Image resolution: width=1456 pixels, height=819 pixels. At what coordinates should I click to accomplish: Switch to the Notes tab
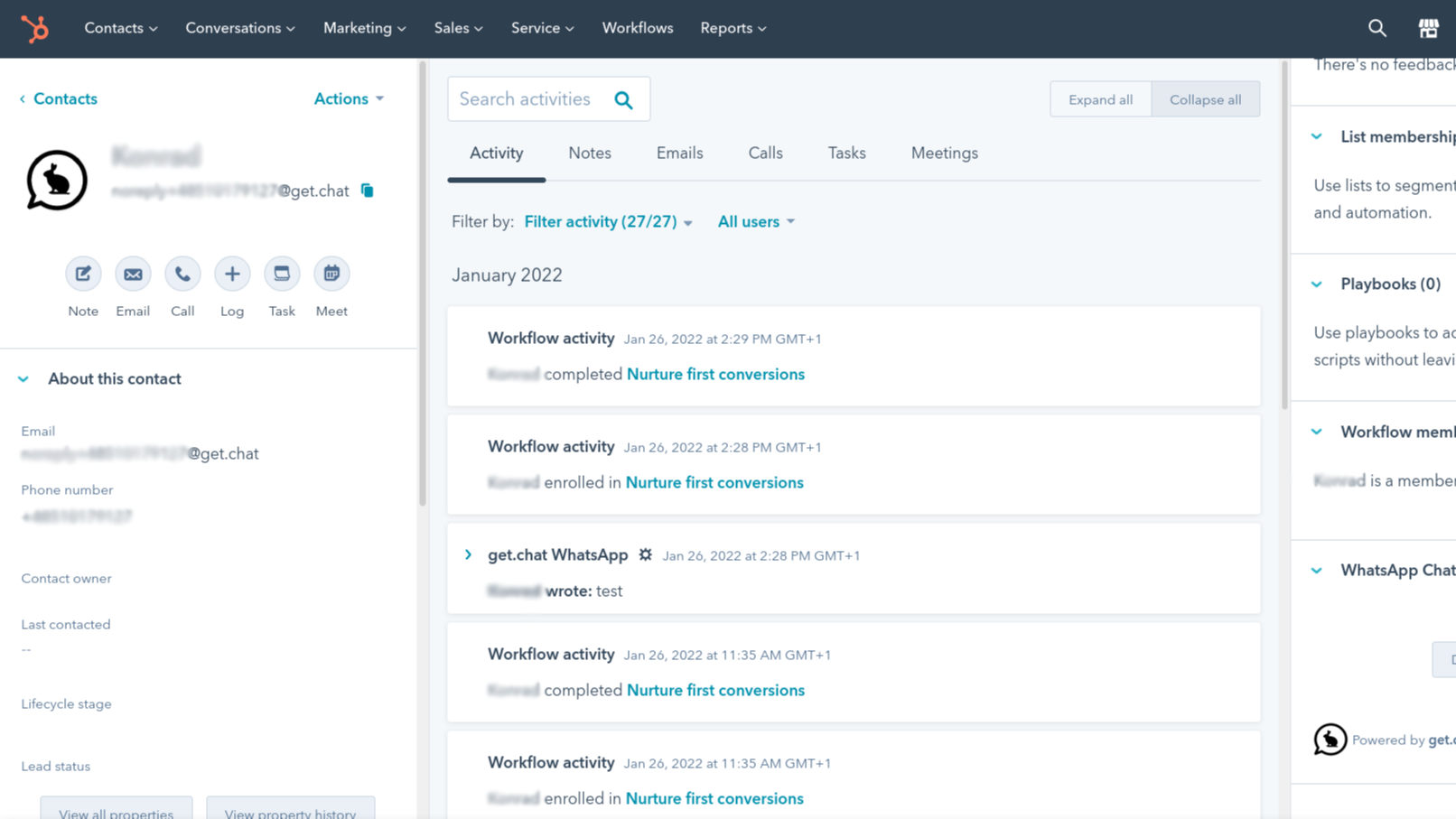589,153
